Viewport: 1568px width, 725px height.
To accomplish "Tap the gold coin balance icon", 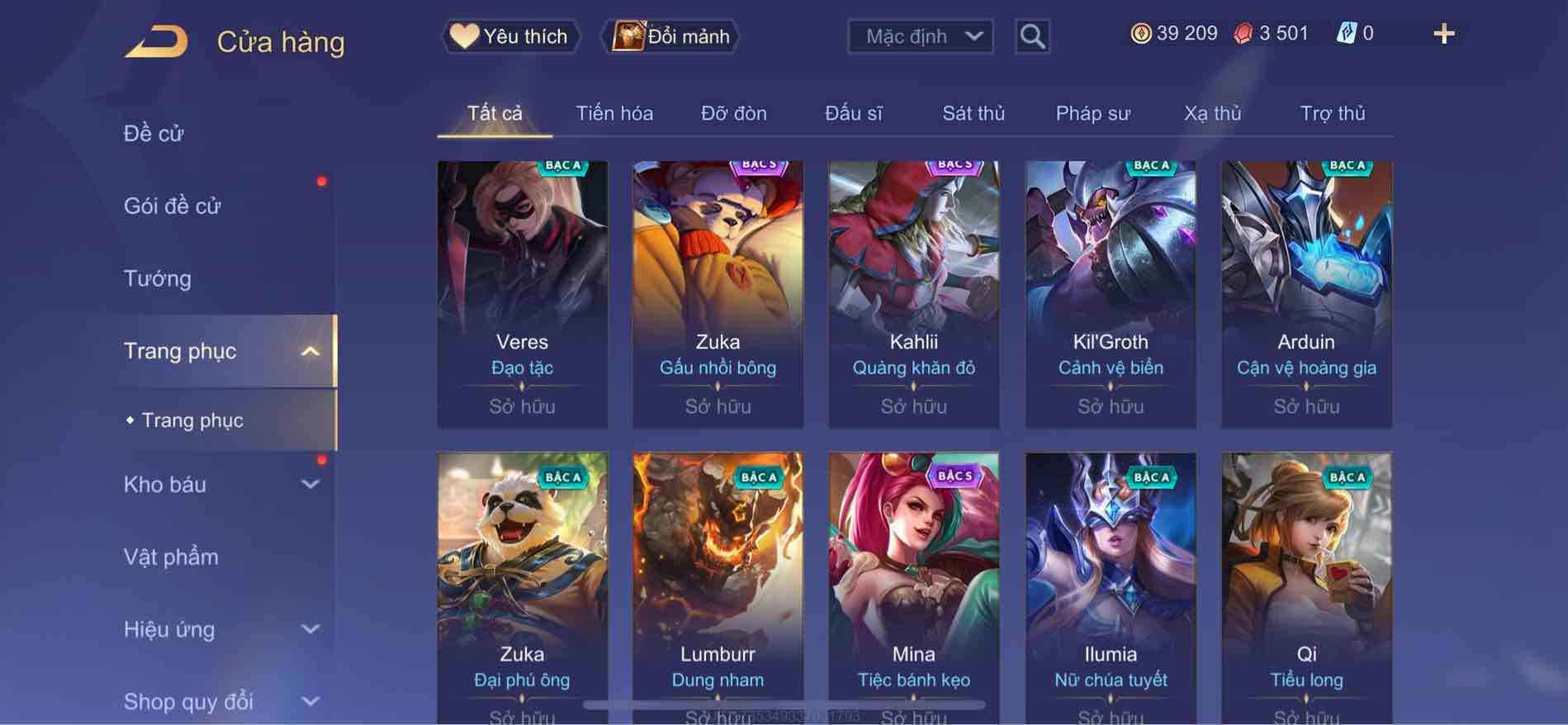I will coord(1141,34).
